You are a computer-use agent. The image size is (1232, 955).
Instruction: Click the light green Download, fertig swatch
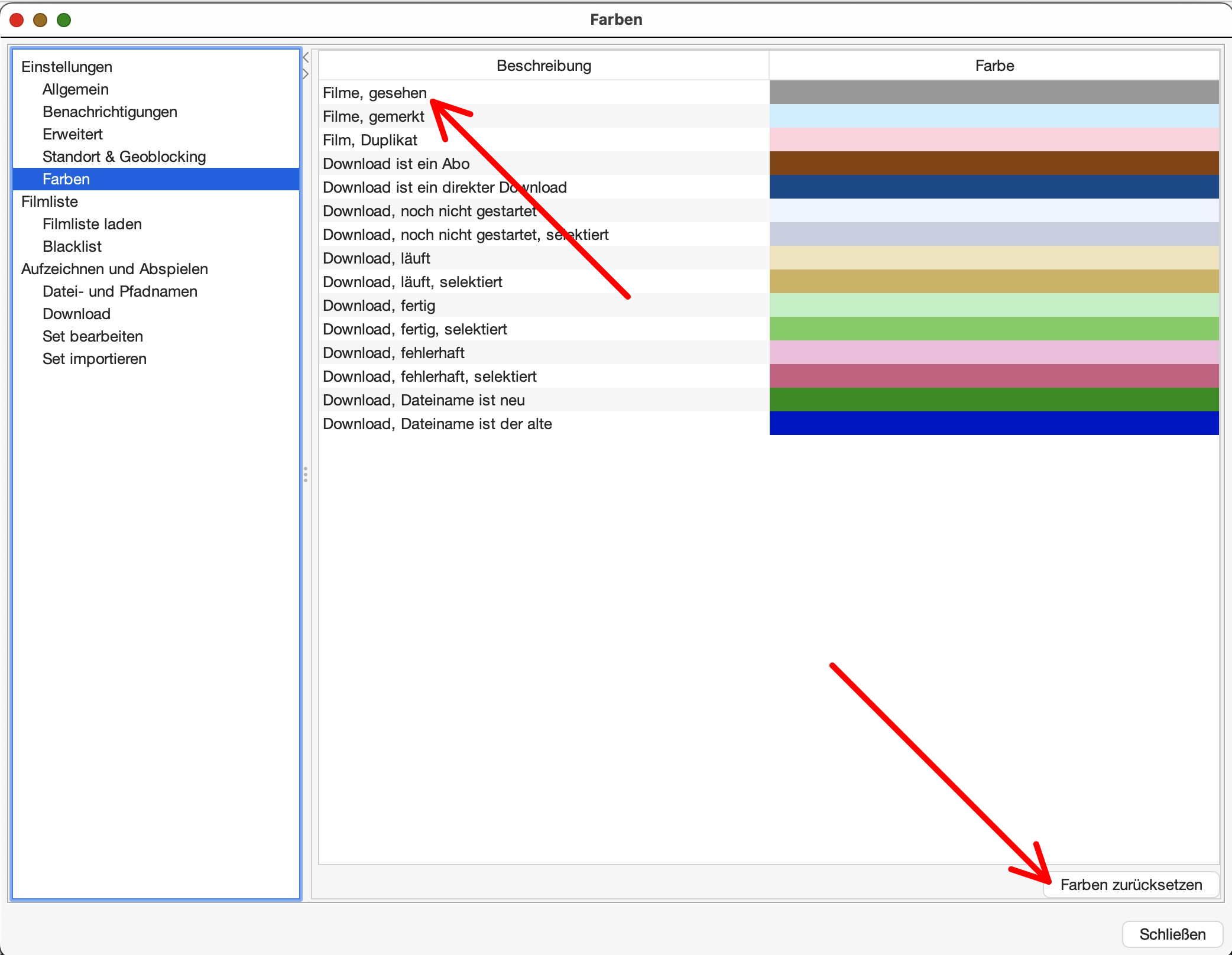click(x=994, y=306)
